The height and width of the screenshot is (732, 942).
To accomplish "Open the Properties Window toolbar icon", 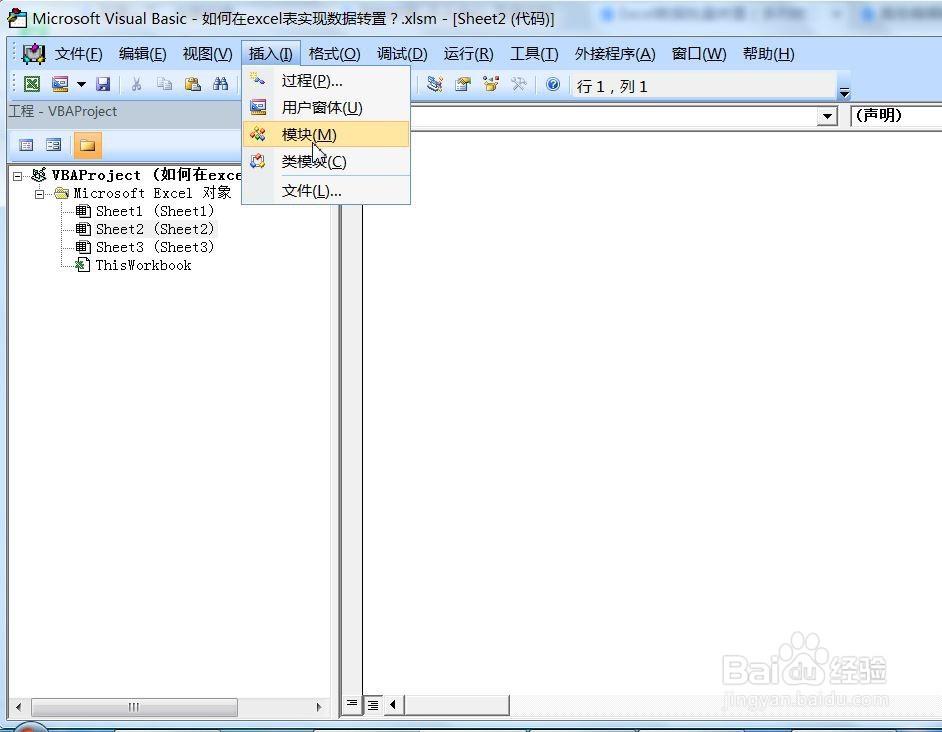I will (x=463, y=84).
